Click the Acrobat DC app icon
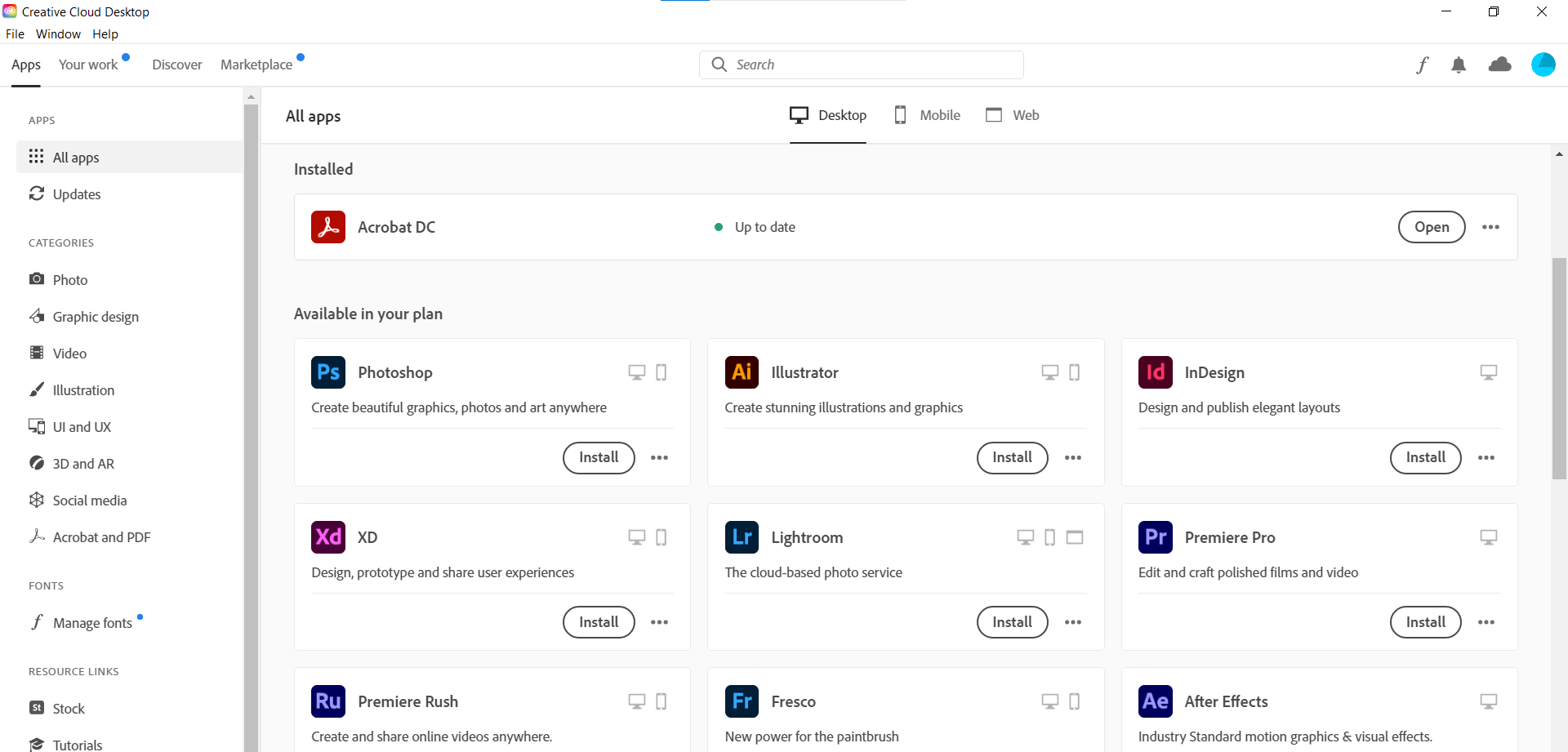1568x752 pixels. point(328,227)
